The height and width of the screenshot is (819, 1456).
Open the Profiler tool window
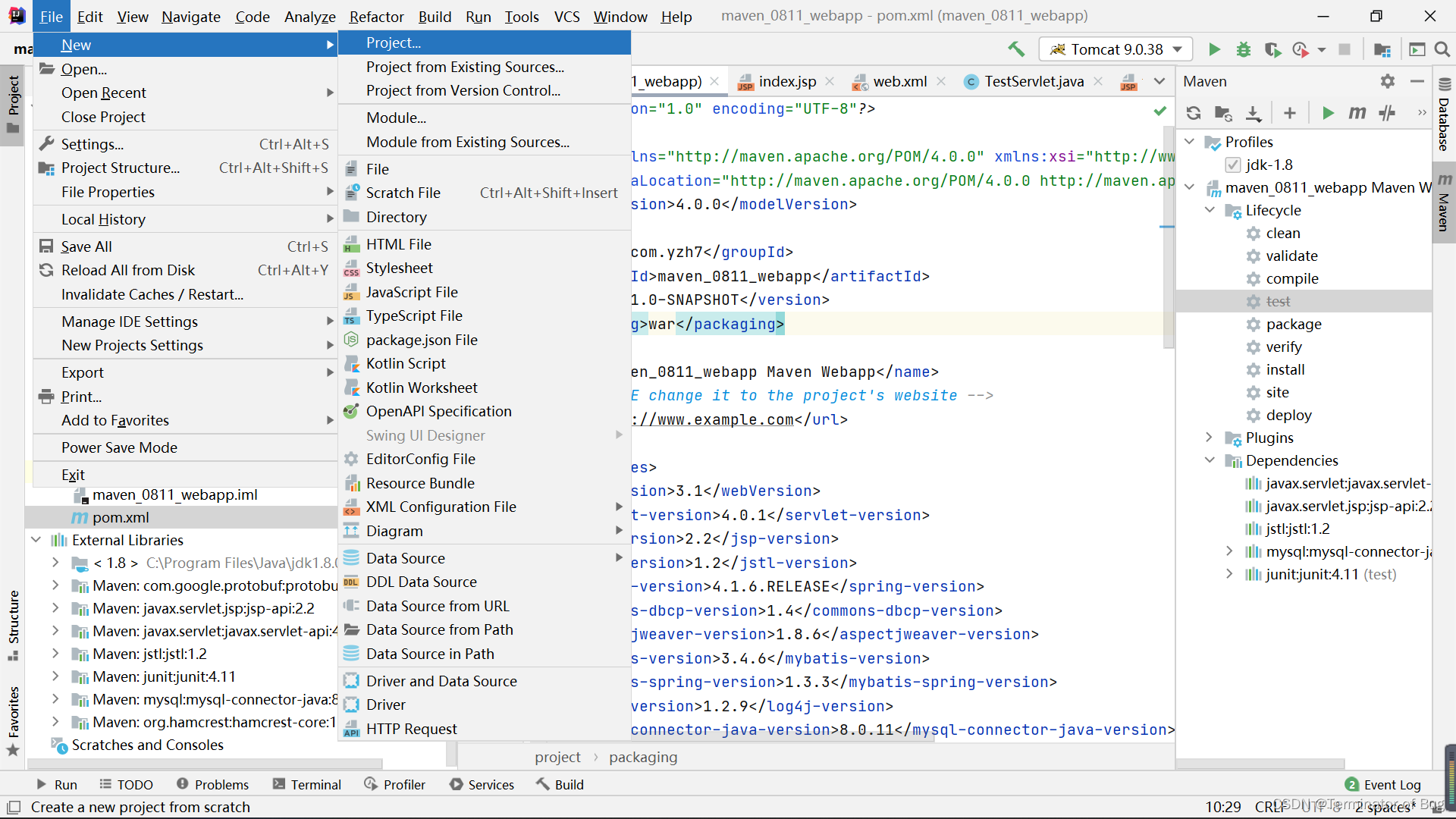[394, 785]
